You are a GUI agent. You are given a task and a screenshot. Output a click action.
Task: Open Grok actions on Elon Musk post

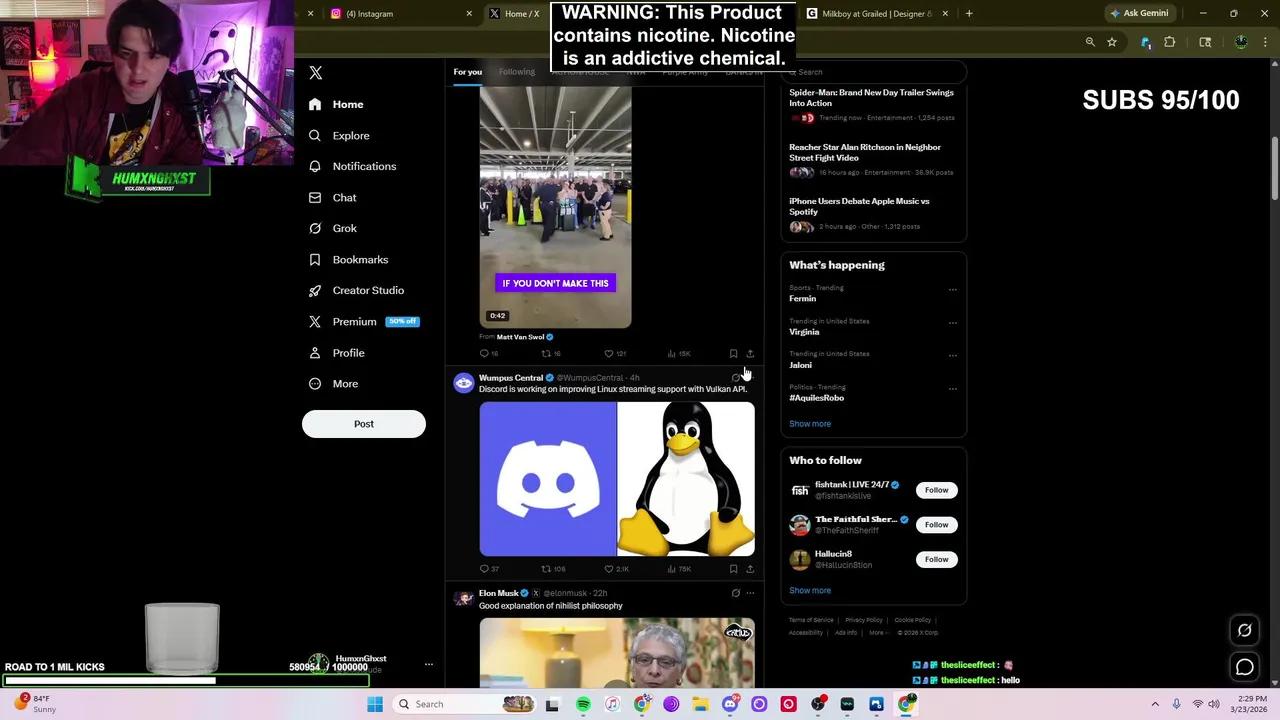click(x=735, y=593)
